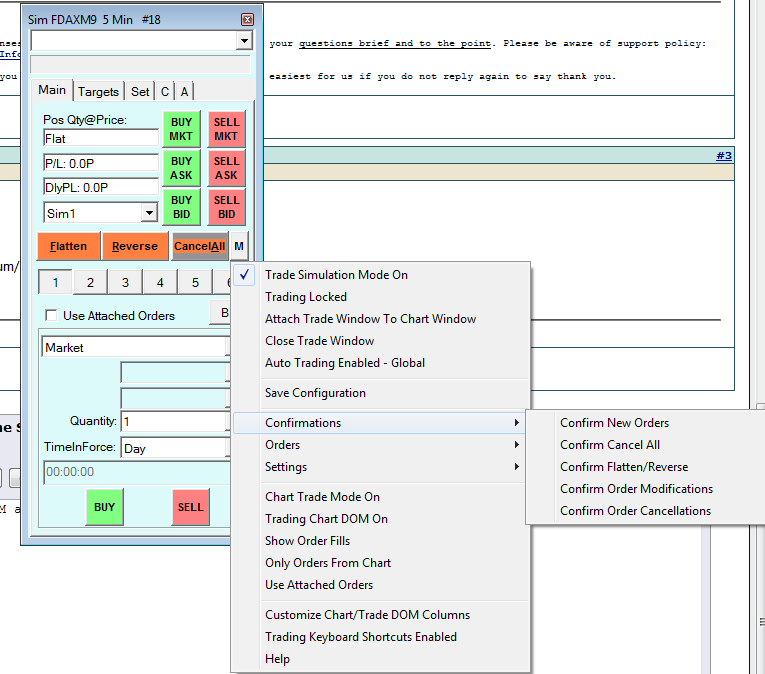765x674 pixels.
Task: Click the P/L: 0.0P field
Action: coord(101,163)
